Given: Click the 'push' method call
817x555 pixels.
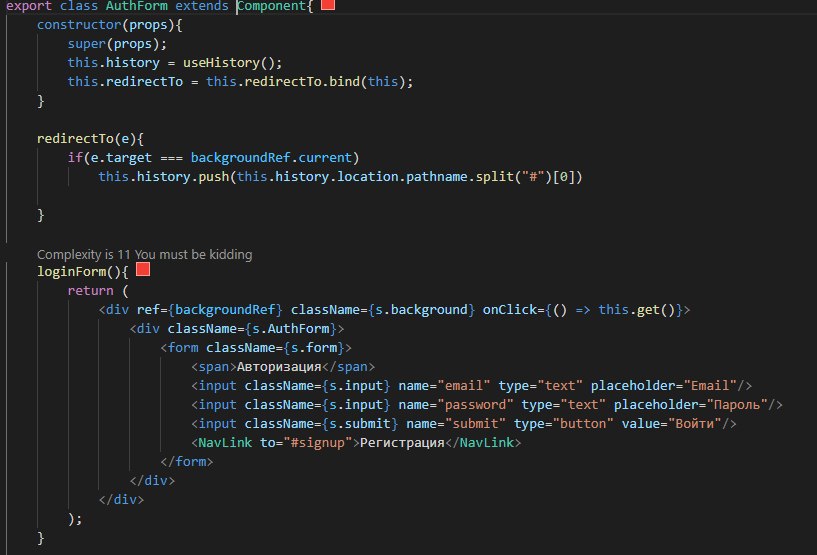Looking at the screenshot, I should (x=214, y=177).
